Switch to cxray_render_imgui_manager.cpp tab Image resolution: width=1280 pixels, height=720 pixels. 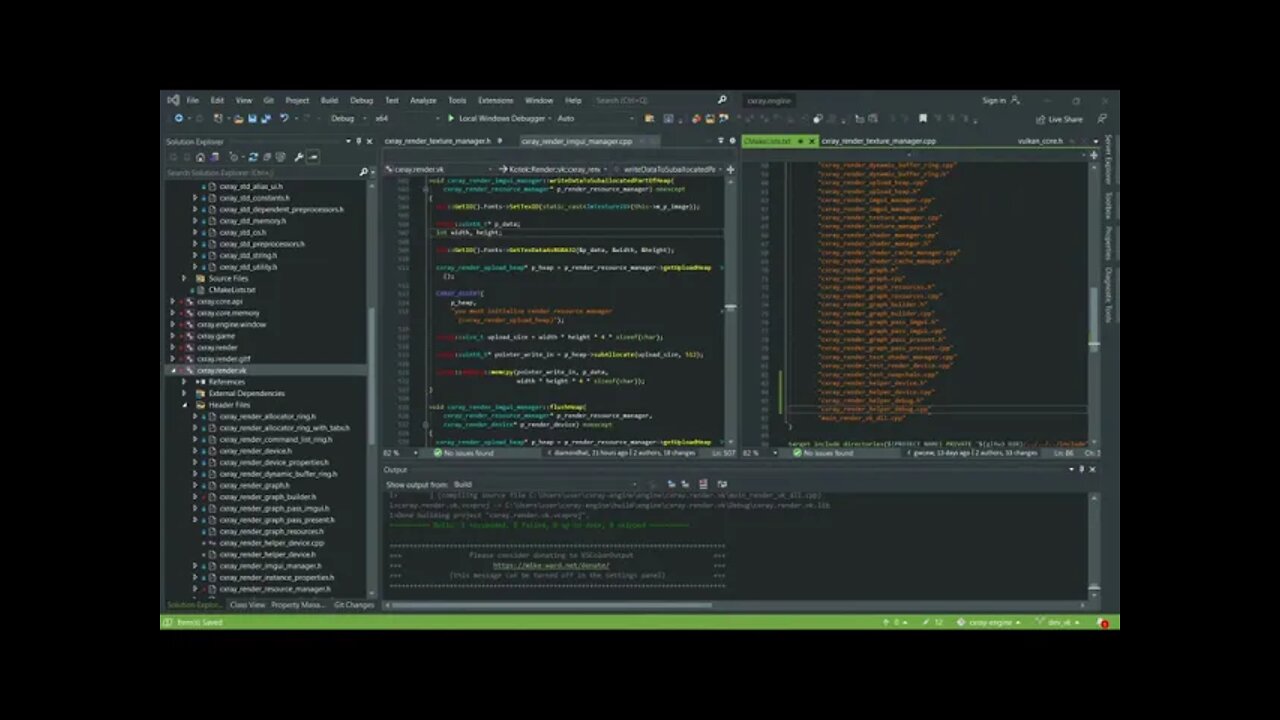(x=578, y=141)
